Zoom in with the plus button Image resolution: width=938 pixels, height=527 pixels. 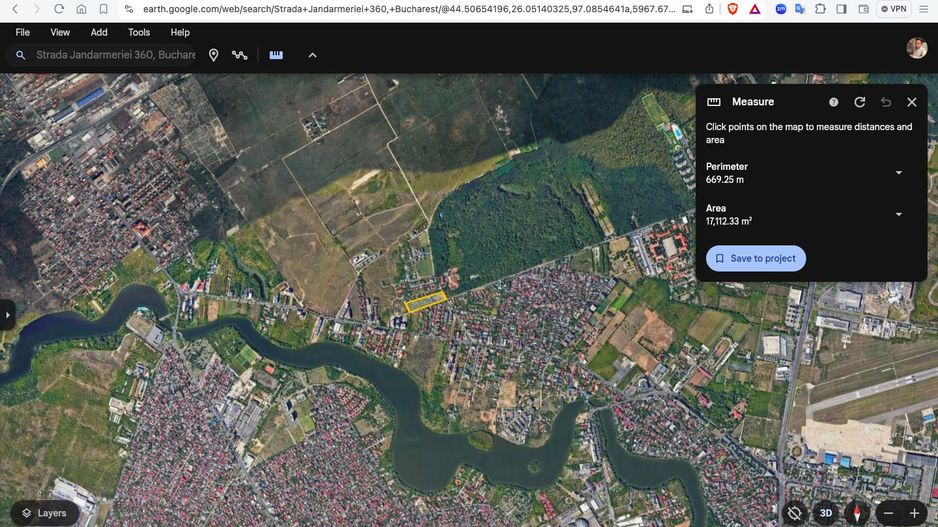point(913,513)
